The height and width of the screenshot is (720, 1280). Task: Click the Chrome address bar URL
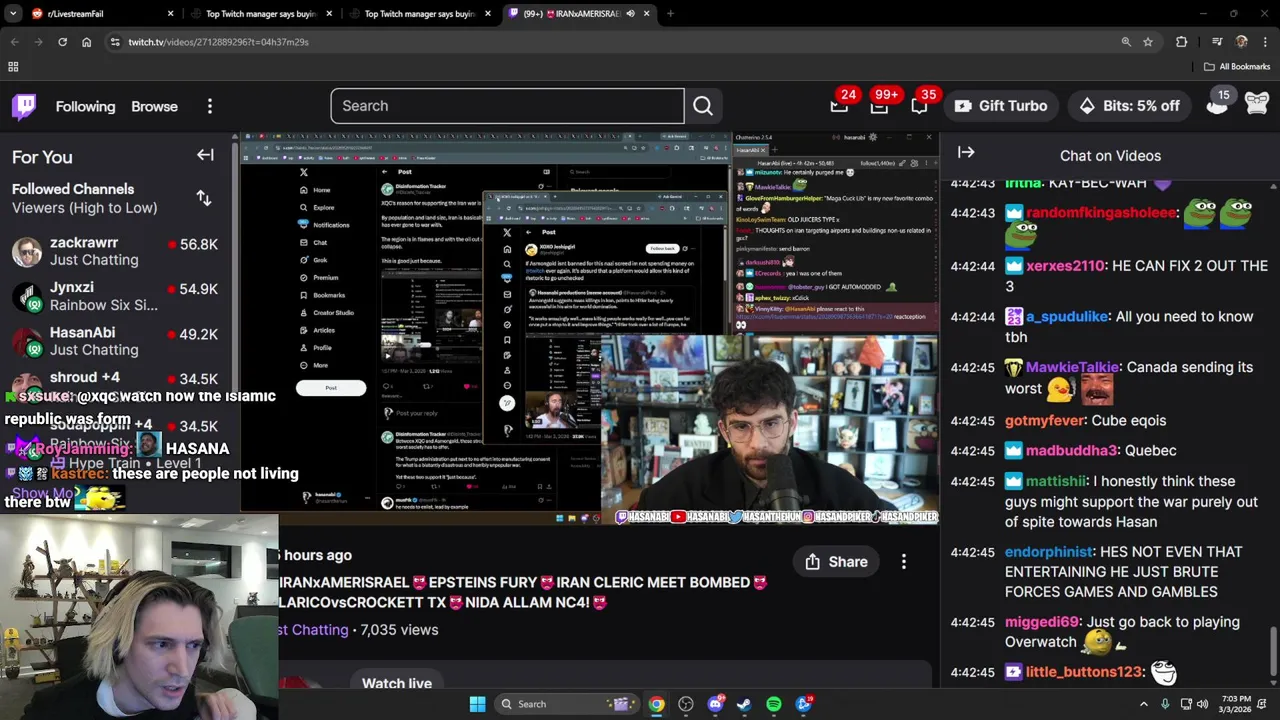218,42
